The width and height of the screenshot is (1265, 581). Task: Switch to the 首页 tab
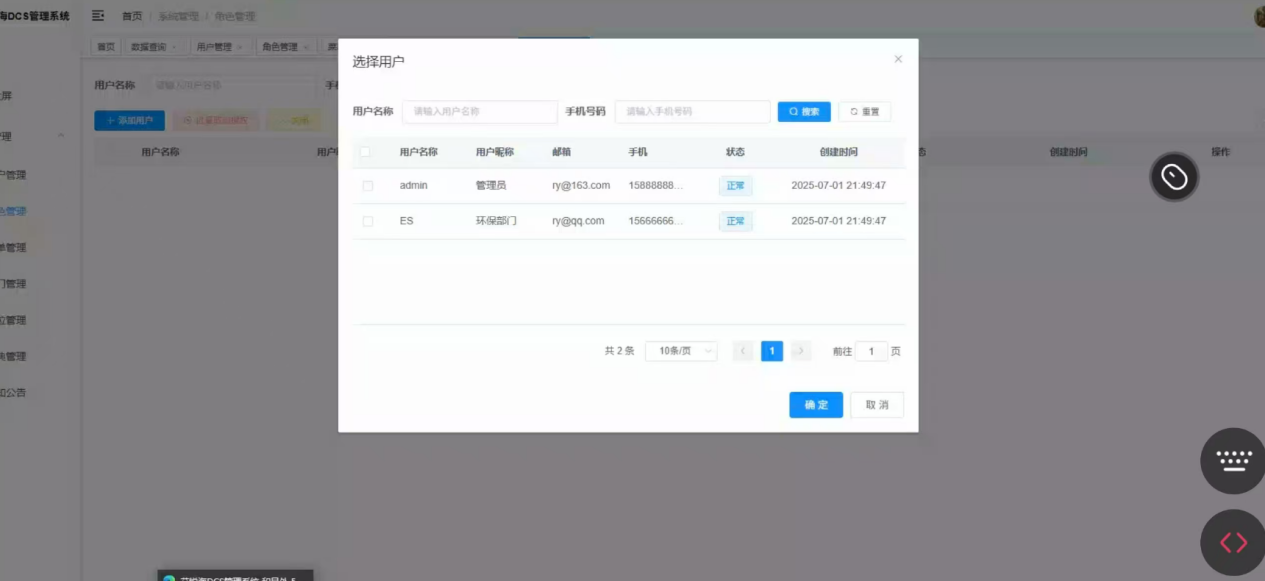click(x=106, y=47)
